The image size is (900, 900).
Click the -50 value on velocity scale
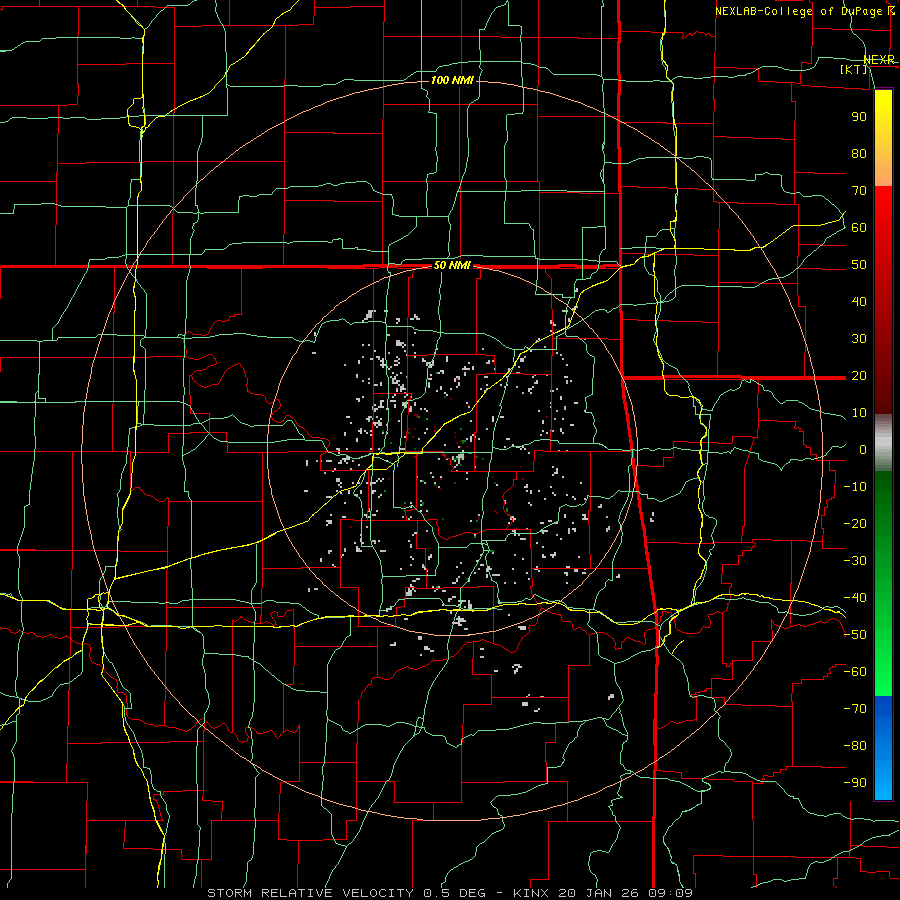coord(855,635)
